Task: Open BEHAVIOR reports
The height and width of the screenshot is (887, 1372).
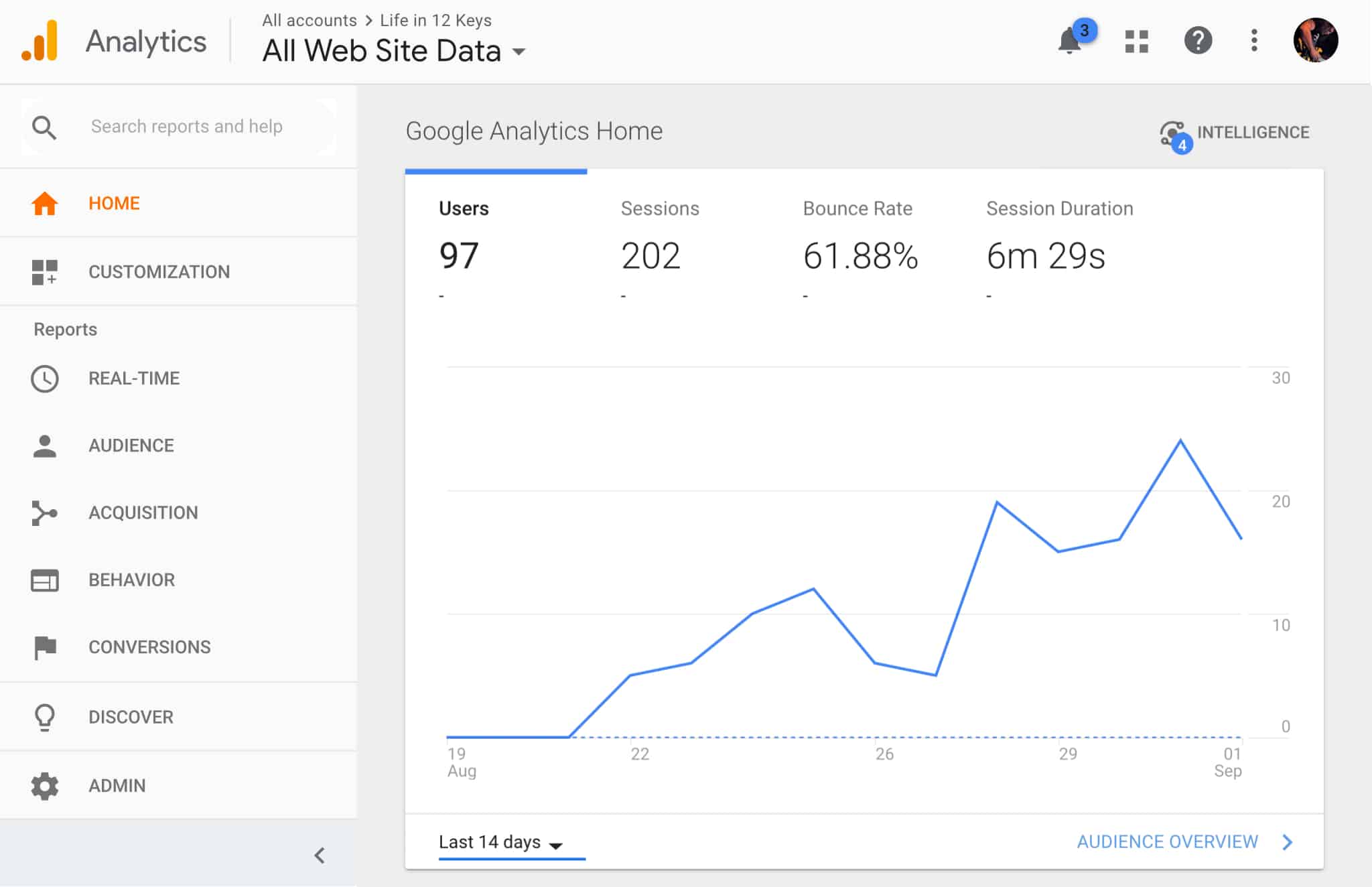Action: coord(132,580)
